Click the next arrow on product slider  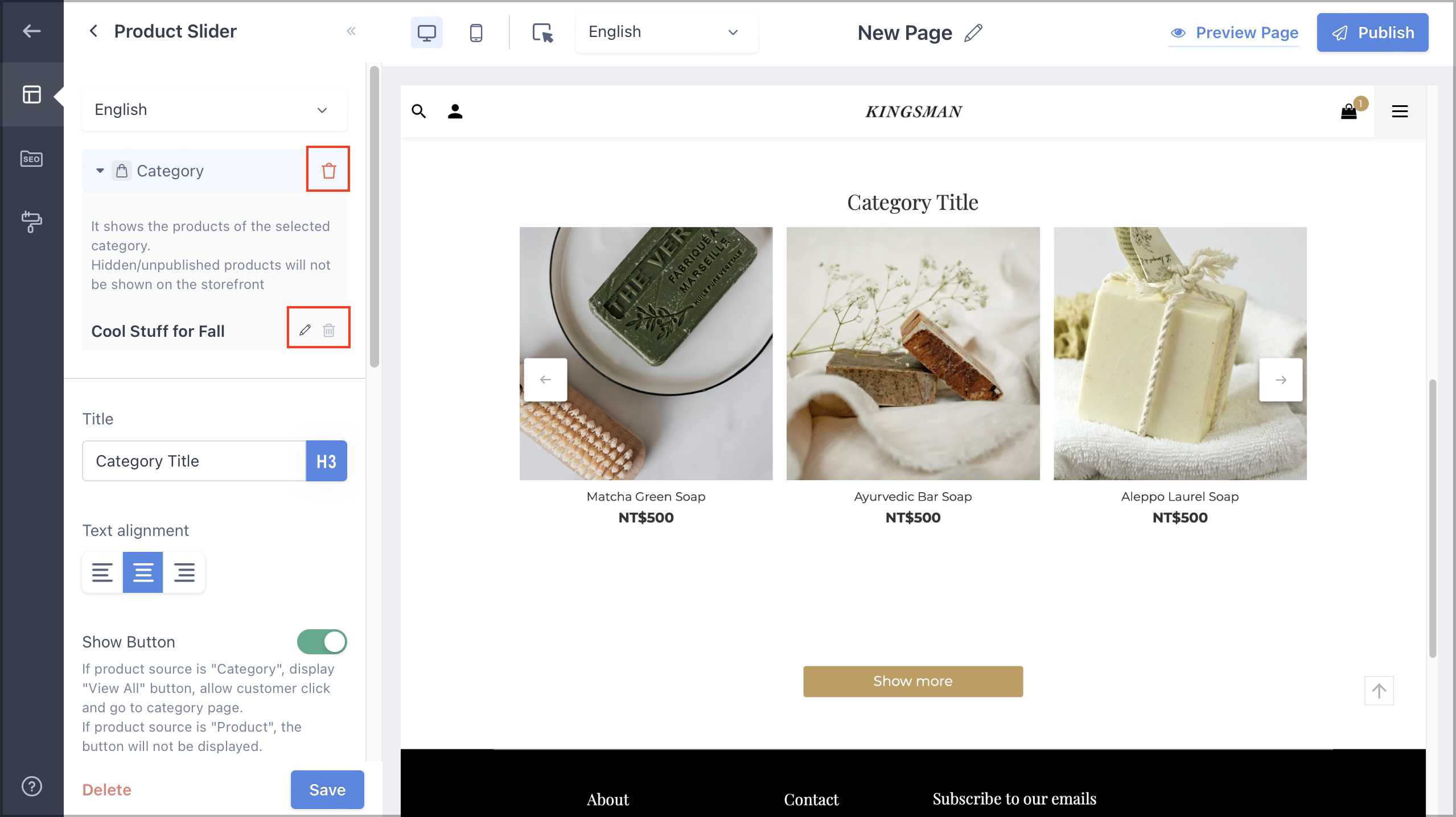(x=1281, y=379)
